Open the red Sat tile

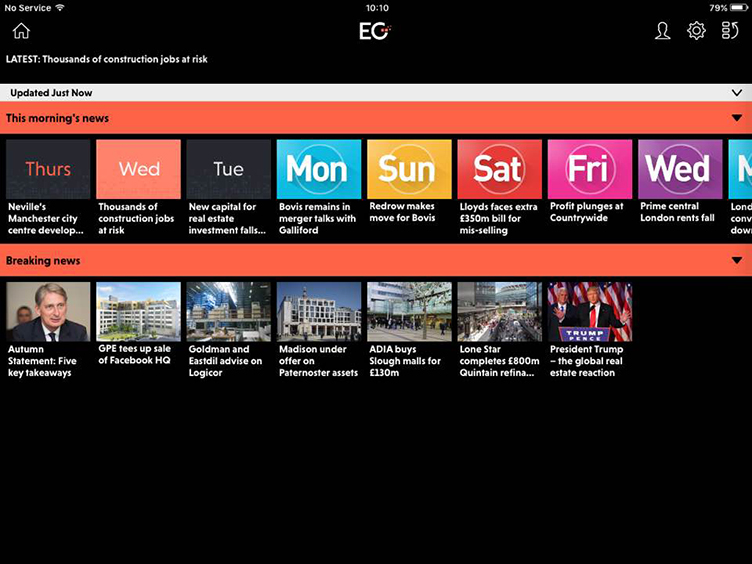(x=500, y=169)
